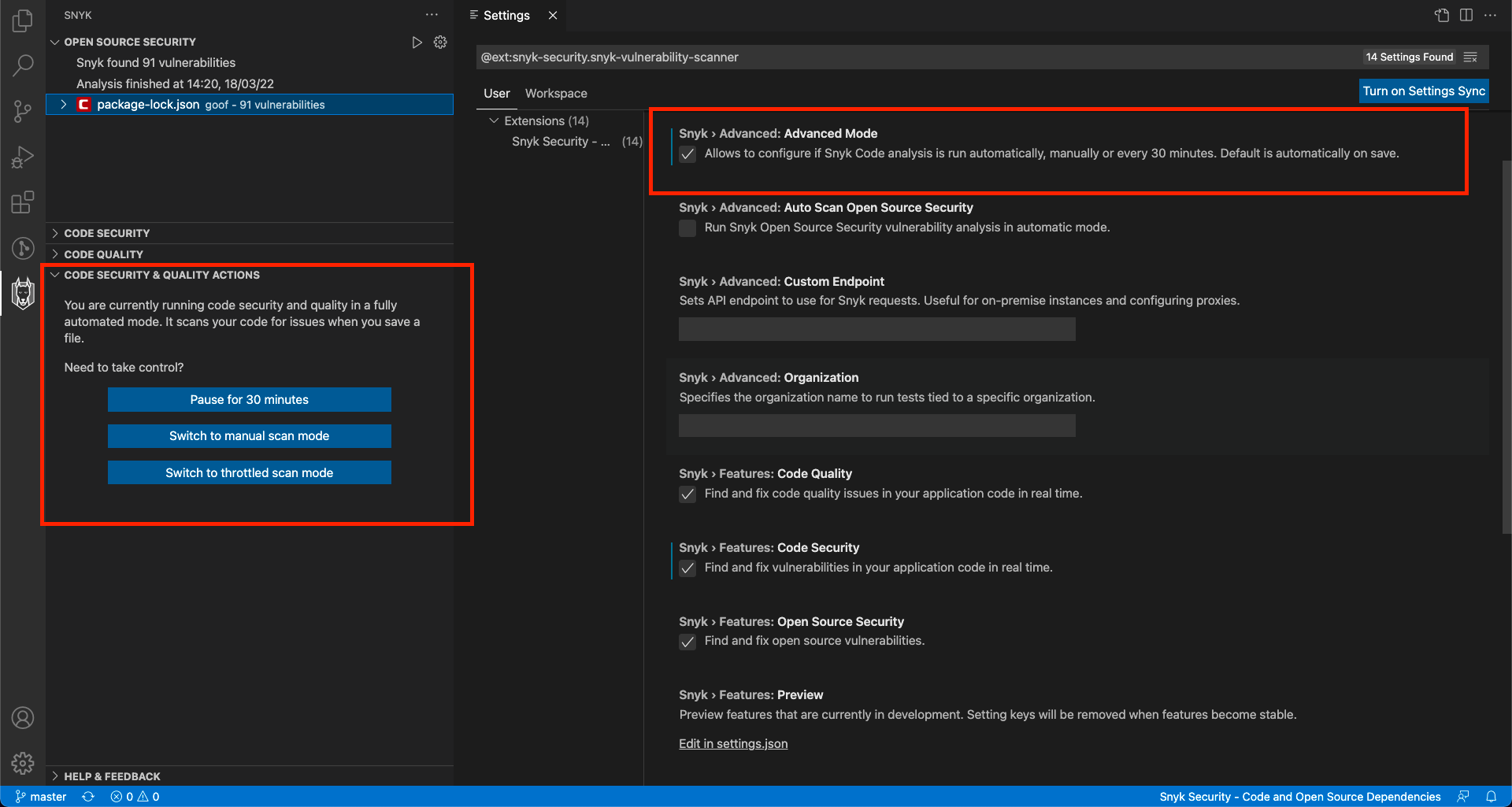Click the Custom Endpoint input field
1512x807 pixels.
tap(877, 329)
